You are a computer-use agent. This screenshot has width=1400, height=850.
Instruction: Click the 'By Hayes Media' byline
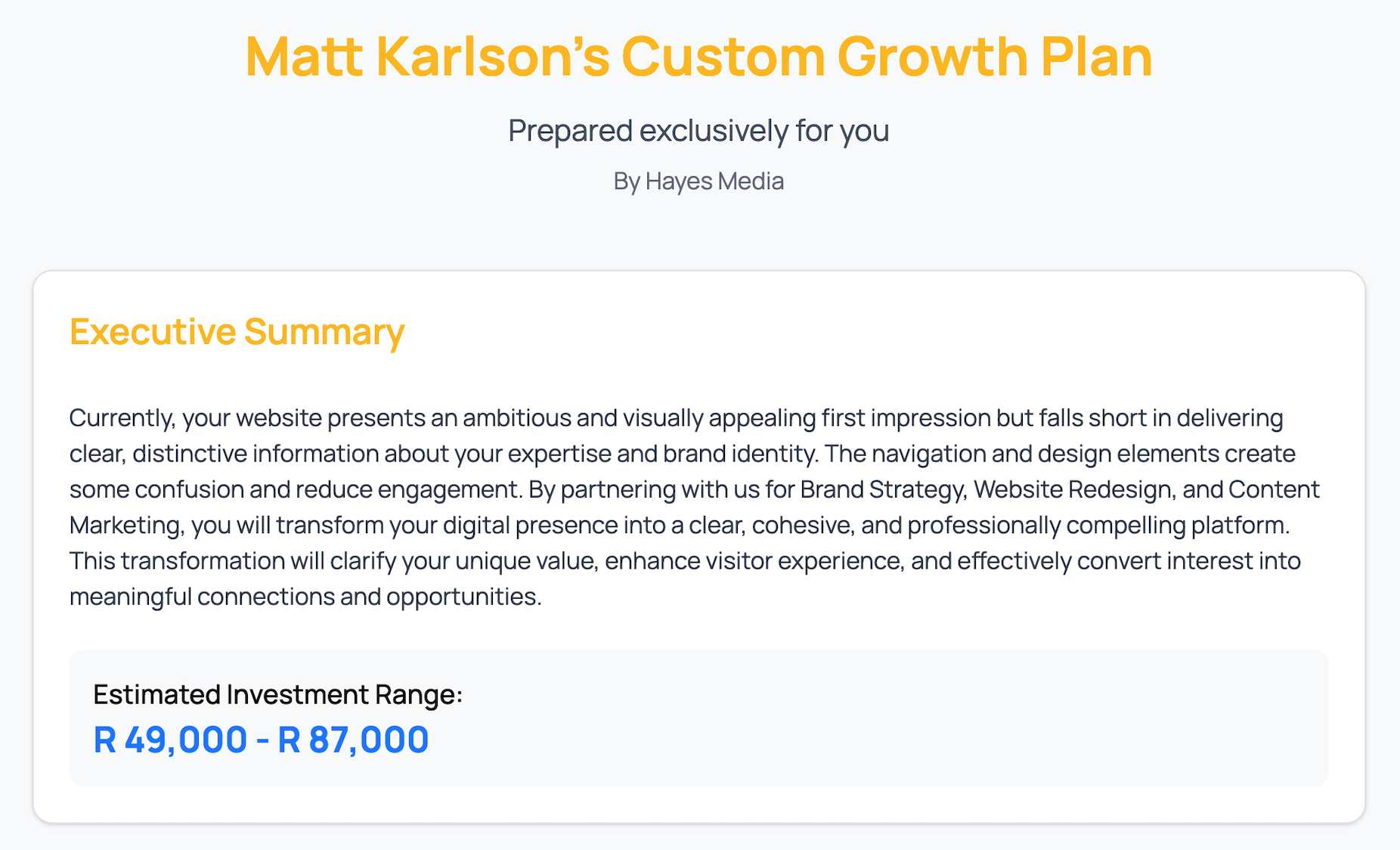coord(698,181)
